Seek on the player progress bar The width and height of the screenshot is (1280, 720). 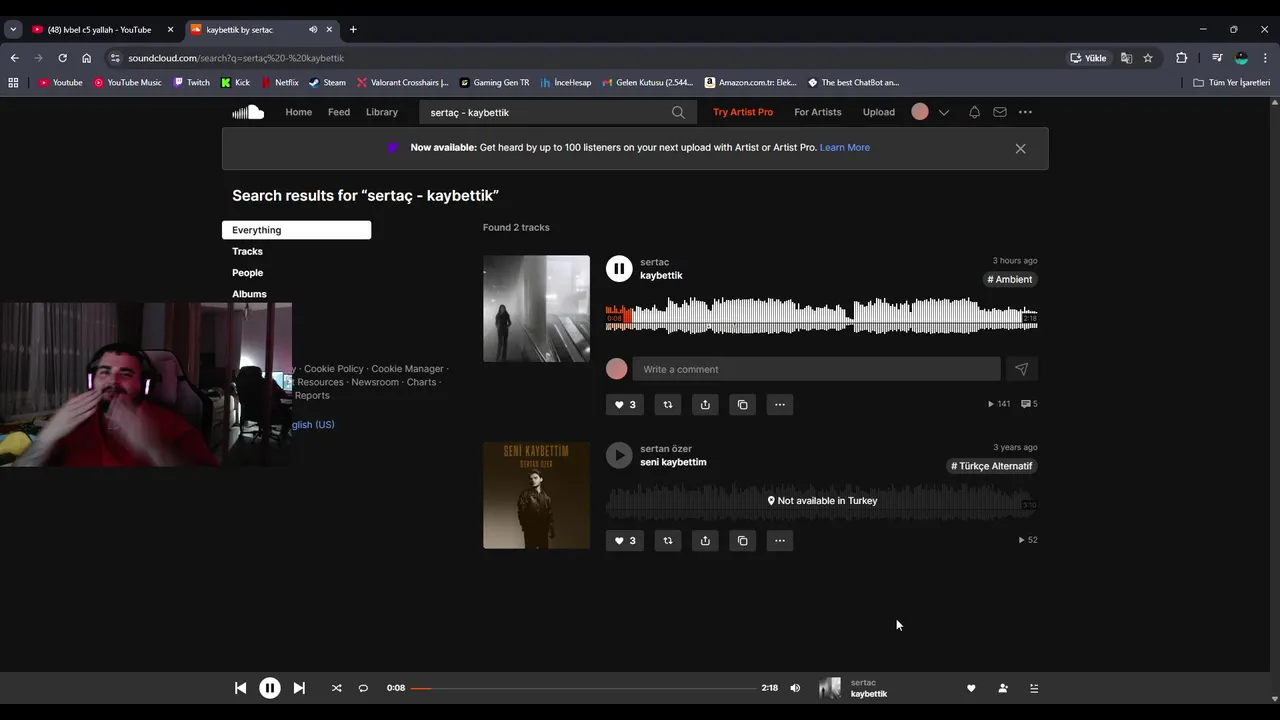583,688
